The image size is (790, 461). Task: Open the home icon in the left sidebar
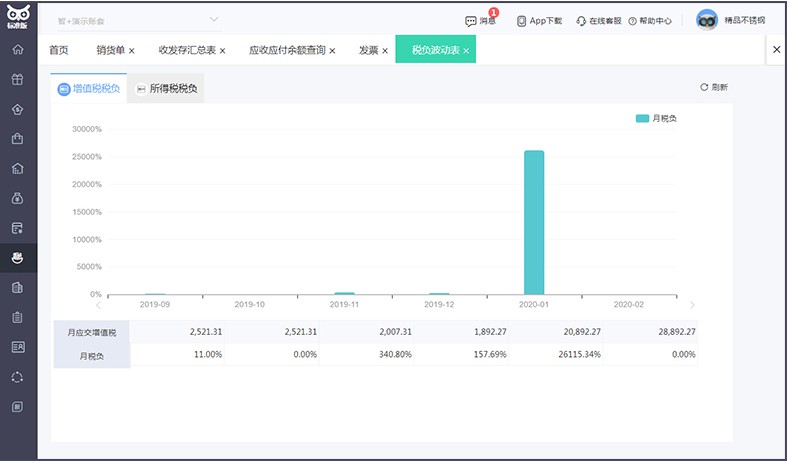pos(18,49)
